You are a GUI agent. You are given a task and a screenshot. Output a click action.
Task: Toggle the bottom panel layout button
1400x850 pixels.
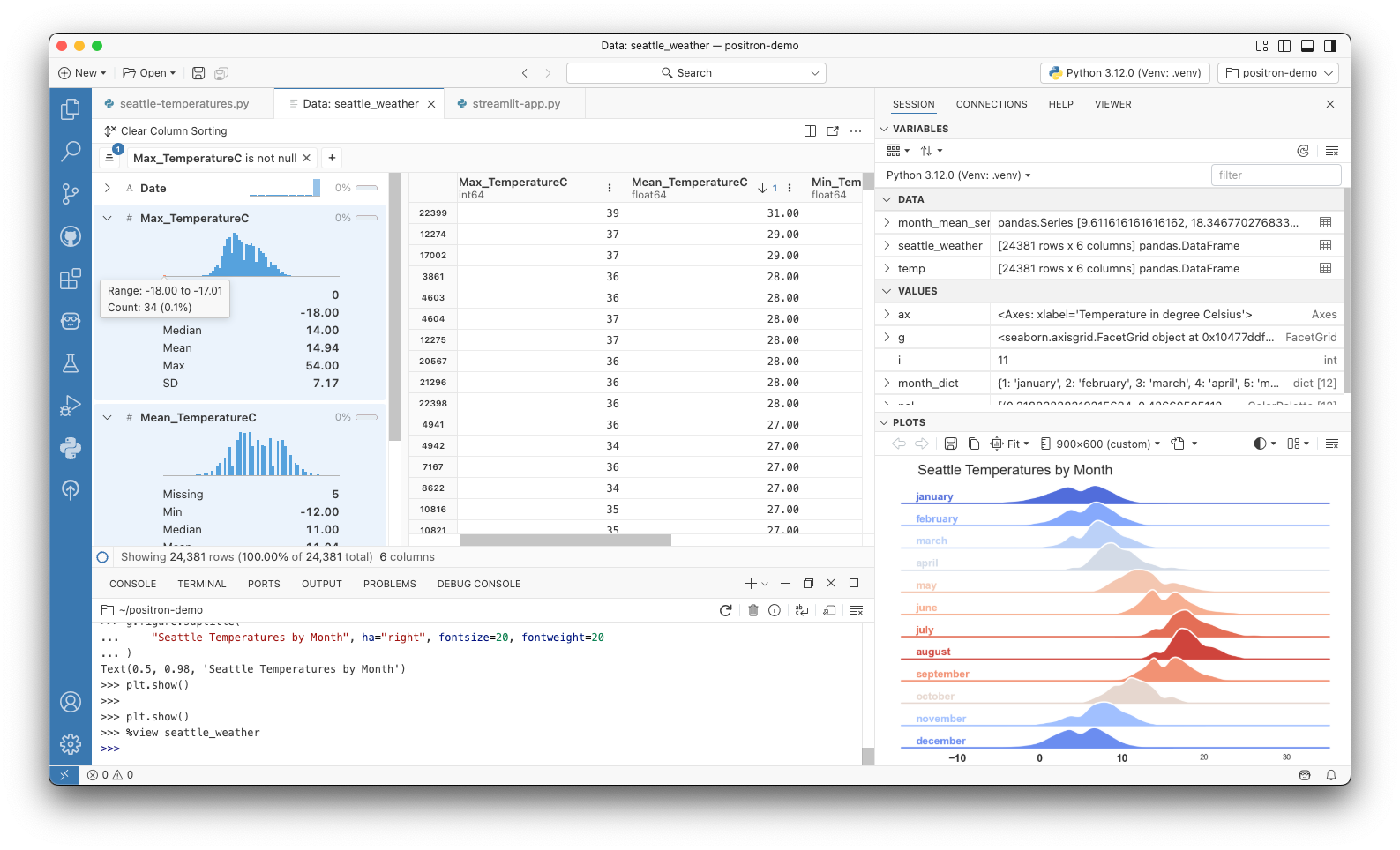point(1307,46)
